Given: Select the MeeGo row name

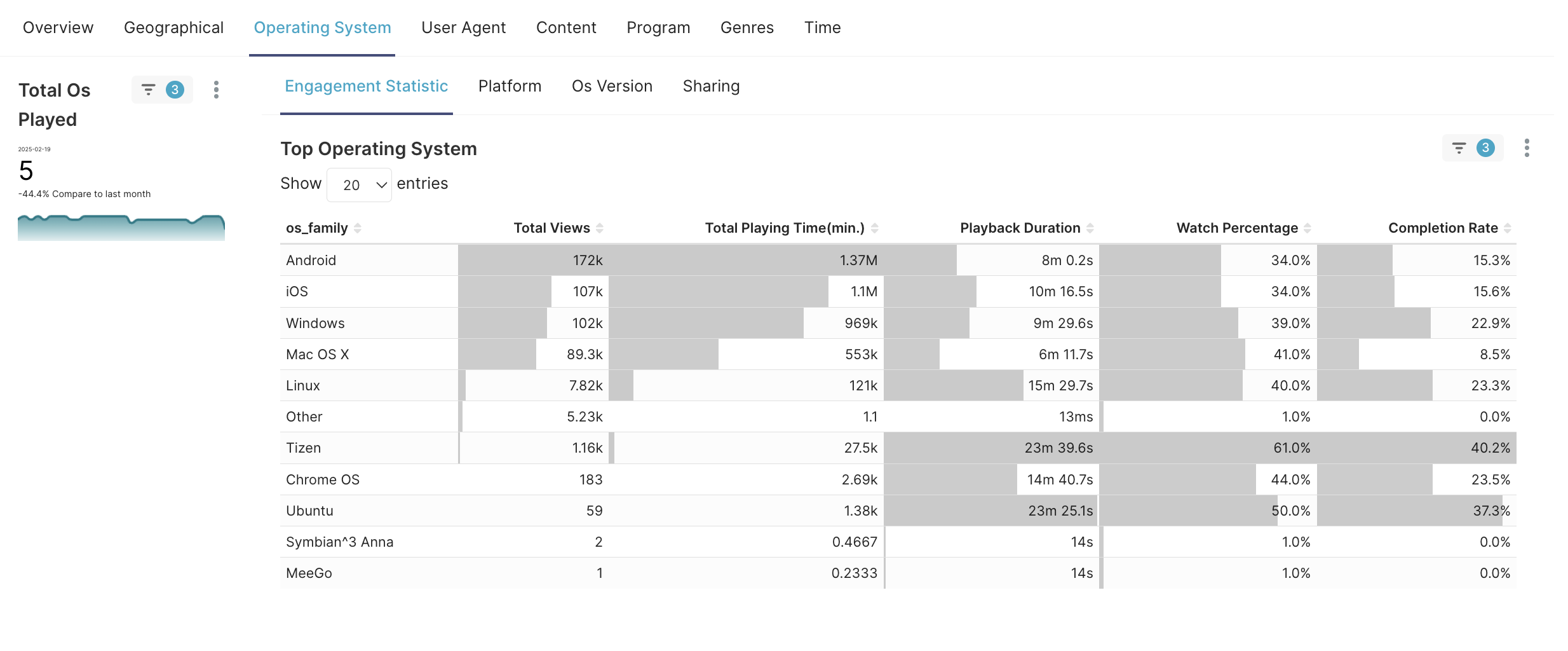Looking at the screenshot, I should pos(309,573).
